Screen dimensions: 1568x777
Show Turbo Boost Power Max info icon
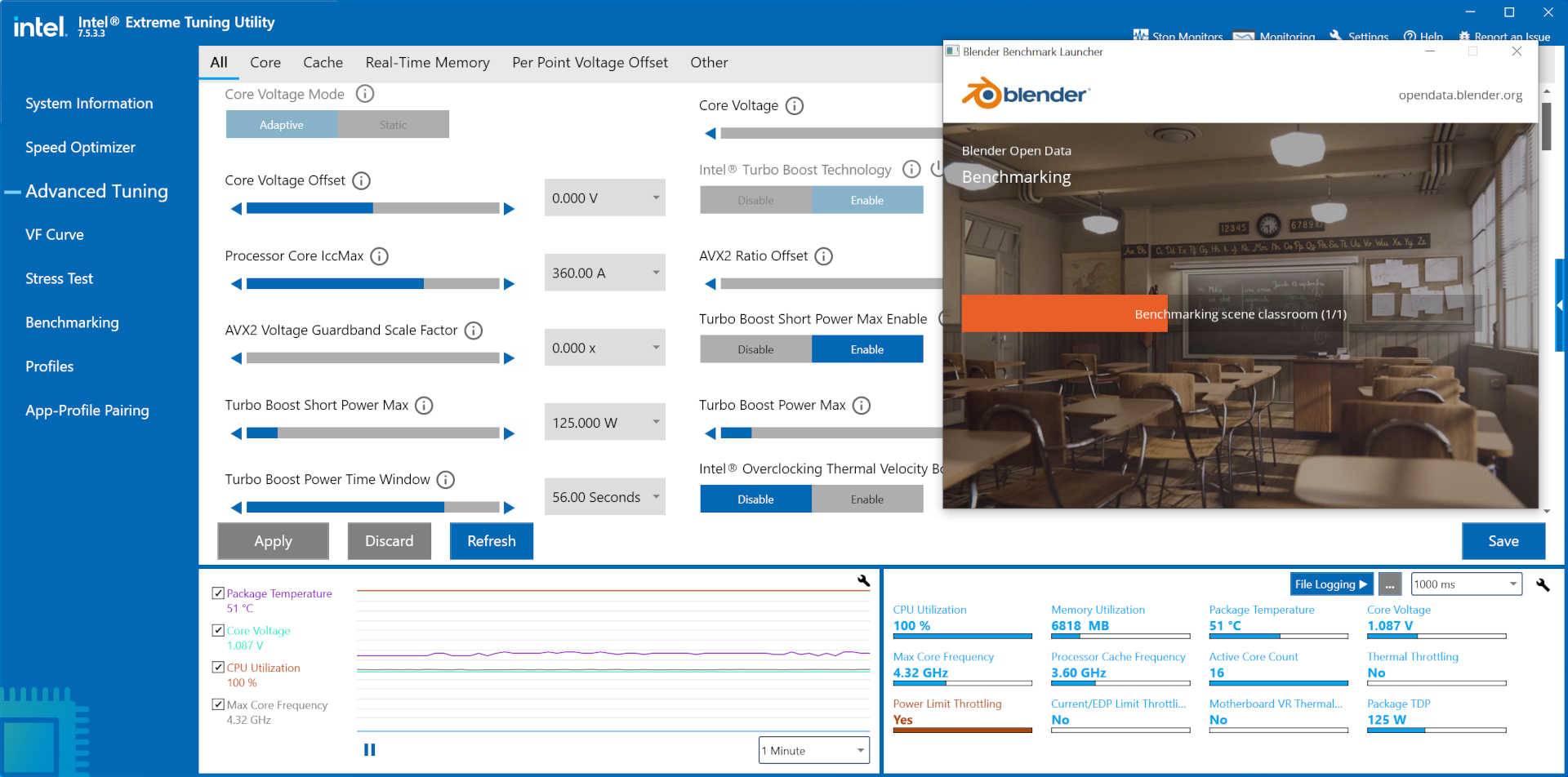click(861, 406)
